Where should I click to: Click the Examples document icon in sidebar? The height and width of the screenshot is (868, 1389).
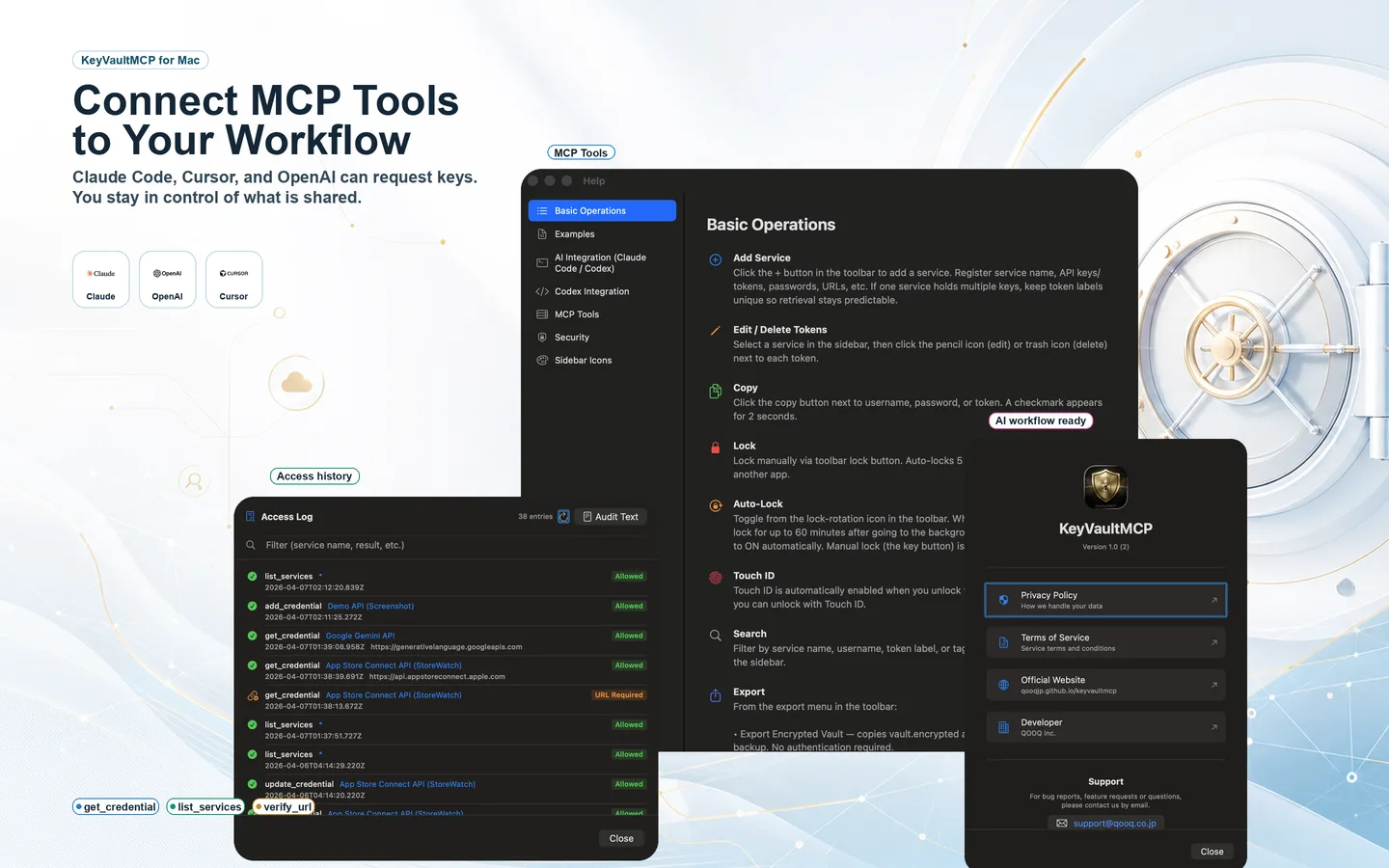click(x=542, y=234)
